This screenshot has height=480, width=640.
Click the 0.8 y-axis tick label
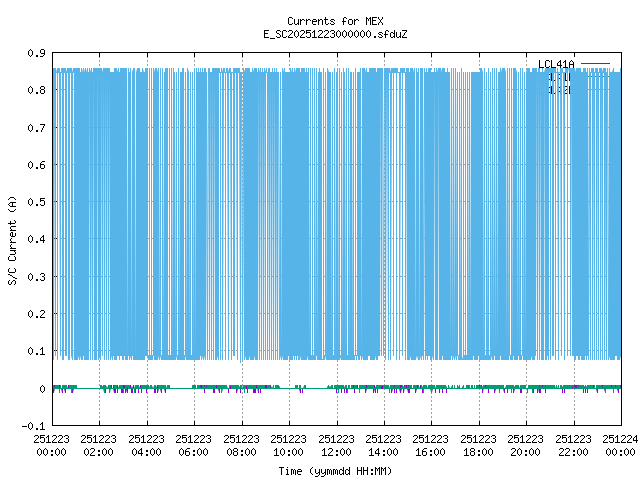click(x=36, y=90)
